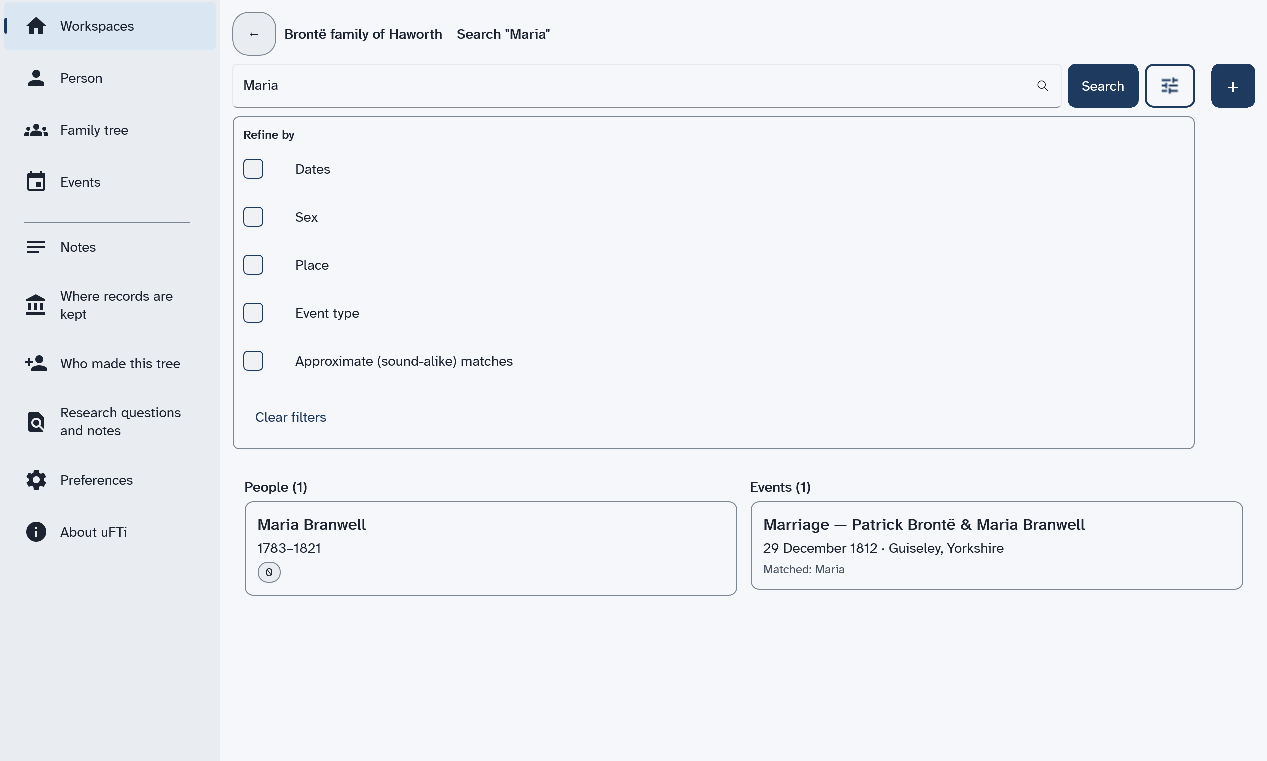
Task: Click the plus add button
Action: point(1233,86)
